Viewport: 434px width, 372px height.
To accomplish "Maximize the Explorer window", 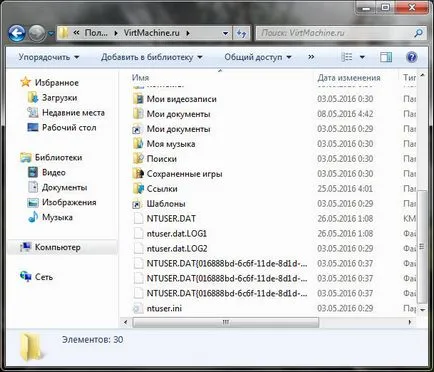I will 386,8.
